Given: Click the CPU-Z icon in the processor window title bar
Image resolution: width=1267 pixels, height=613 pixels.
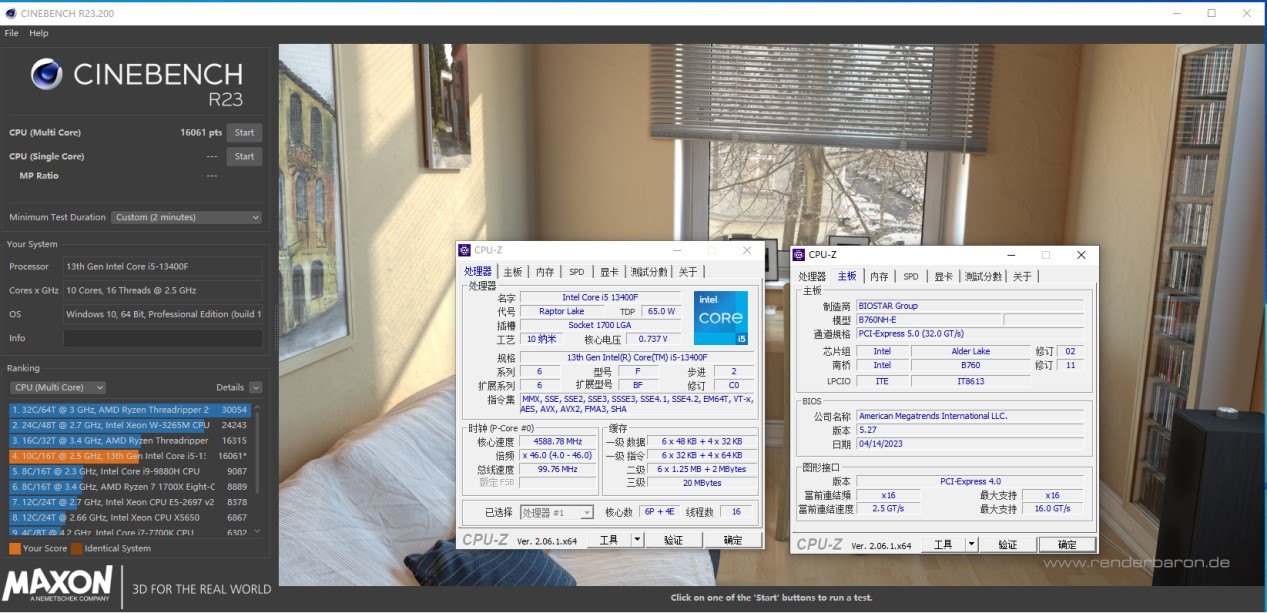Looking at the screenshot, I should (x=464, y=250).
